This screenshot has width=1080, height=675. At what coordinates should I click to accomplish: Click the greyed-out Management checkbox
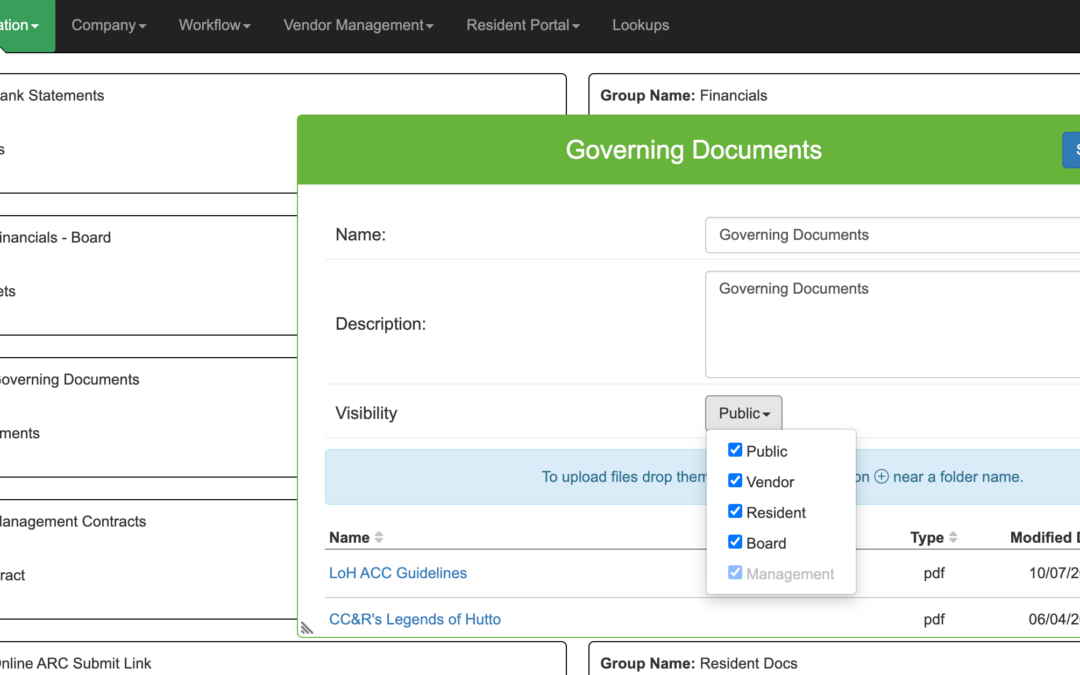click(x=735, y=573)
